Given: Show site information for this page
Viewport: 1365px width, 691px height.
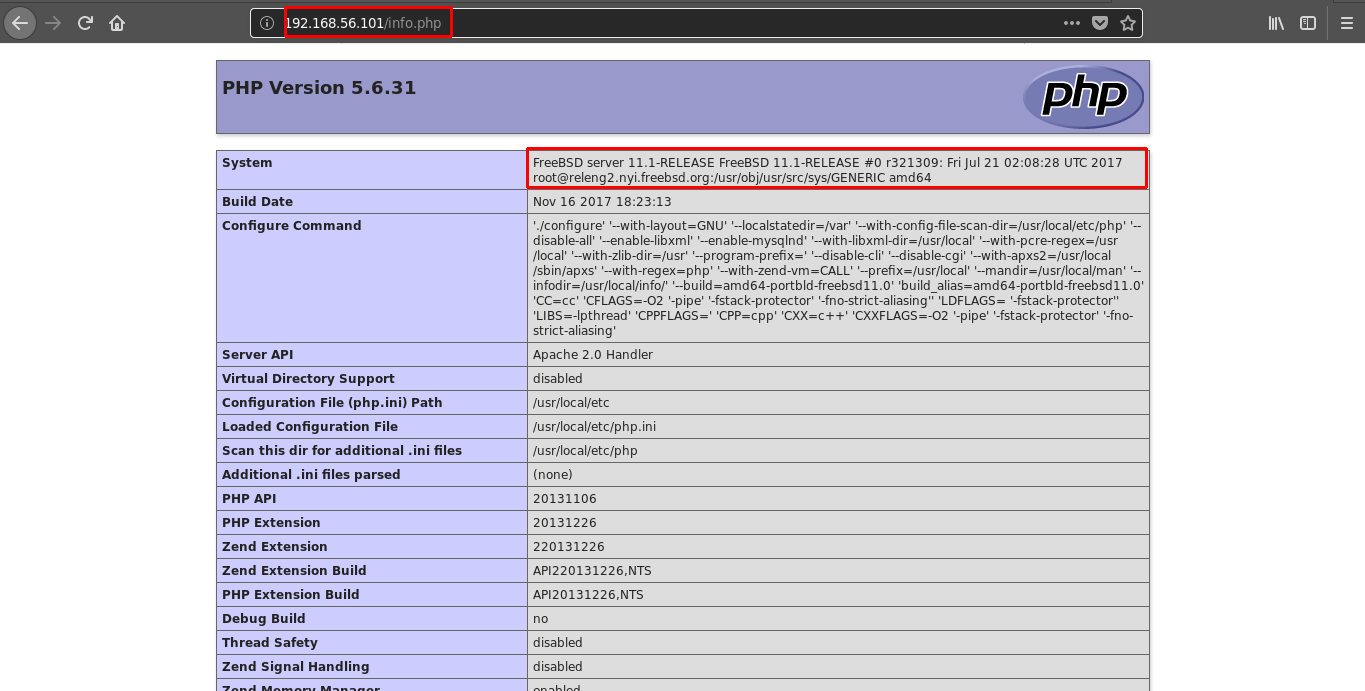Looking at the screenshot, I should [x=266, y=23].
